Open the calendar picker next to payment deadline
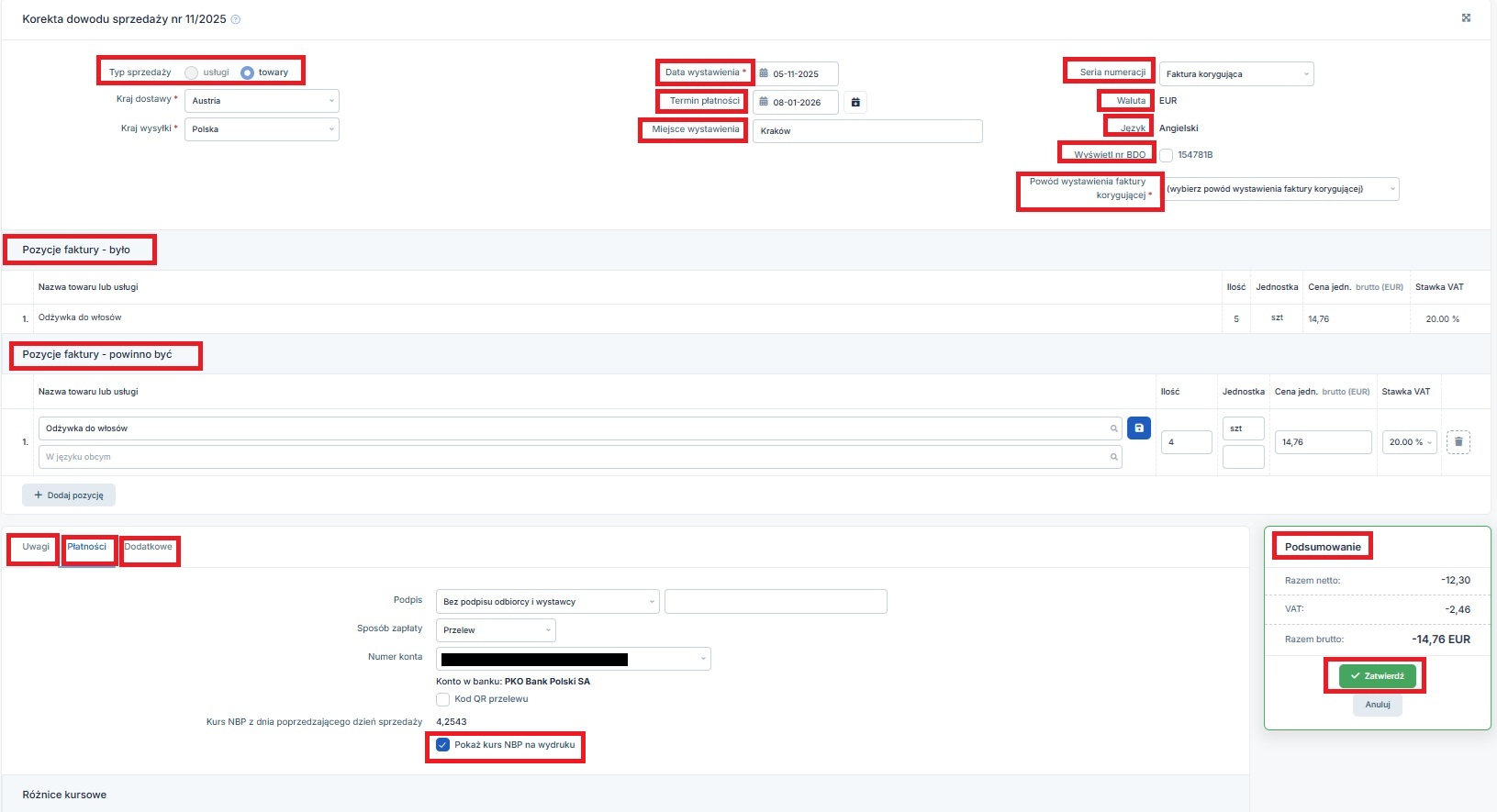 click(855, 102)
